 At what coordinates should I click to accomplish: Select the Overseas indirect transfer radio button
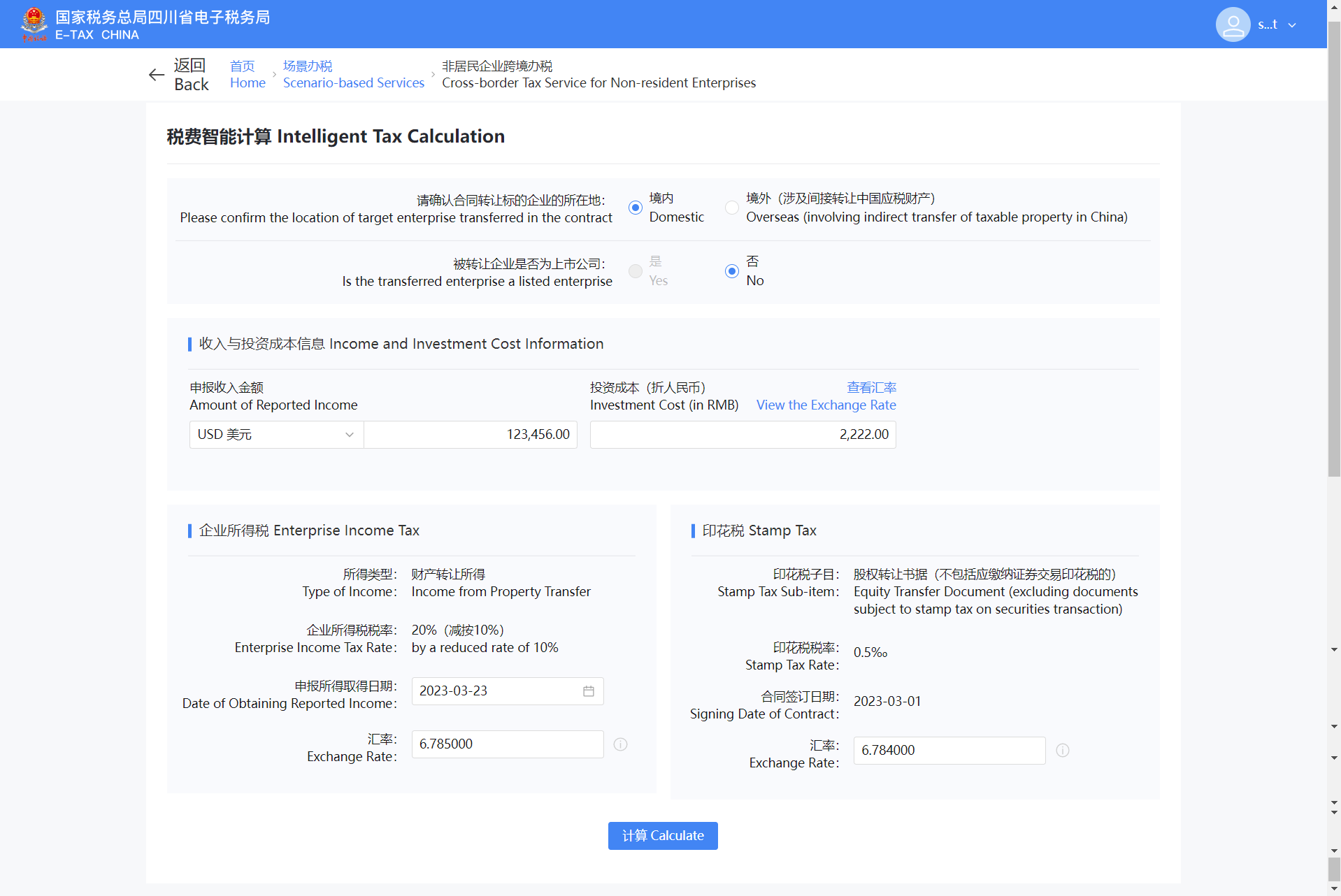(x=731, y=208)
